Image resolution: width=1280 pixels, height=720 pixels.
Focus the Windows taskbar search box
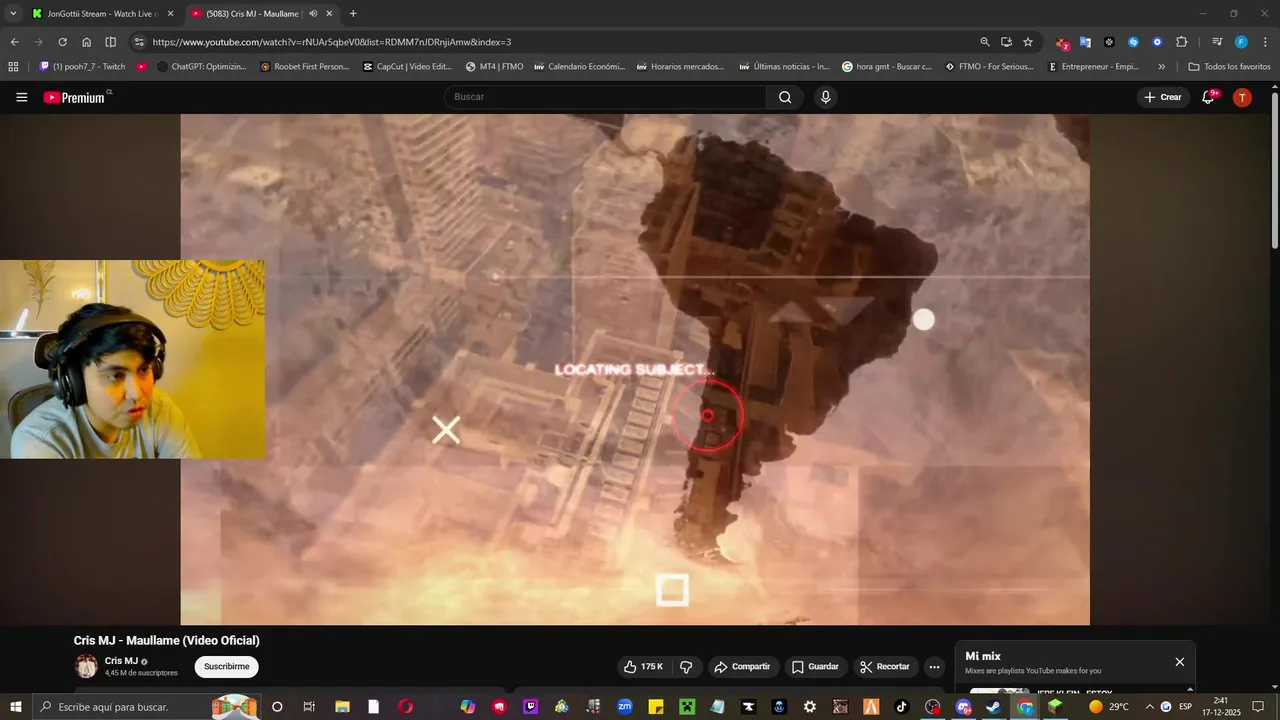pyautogui.click(x=145, y=707)
